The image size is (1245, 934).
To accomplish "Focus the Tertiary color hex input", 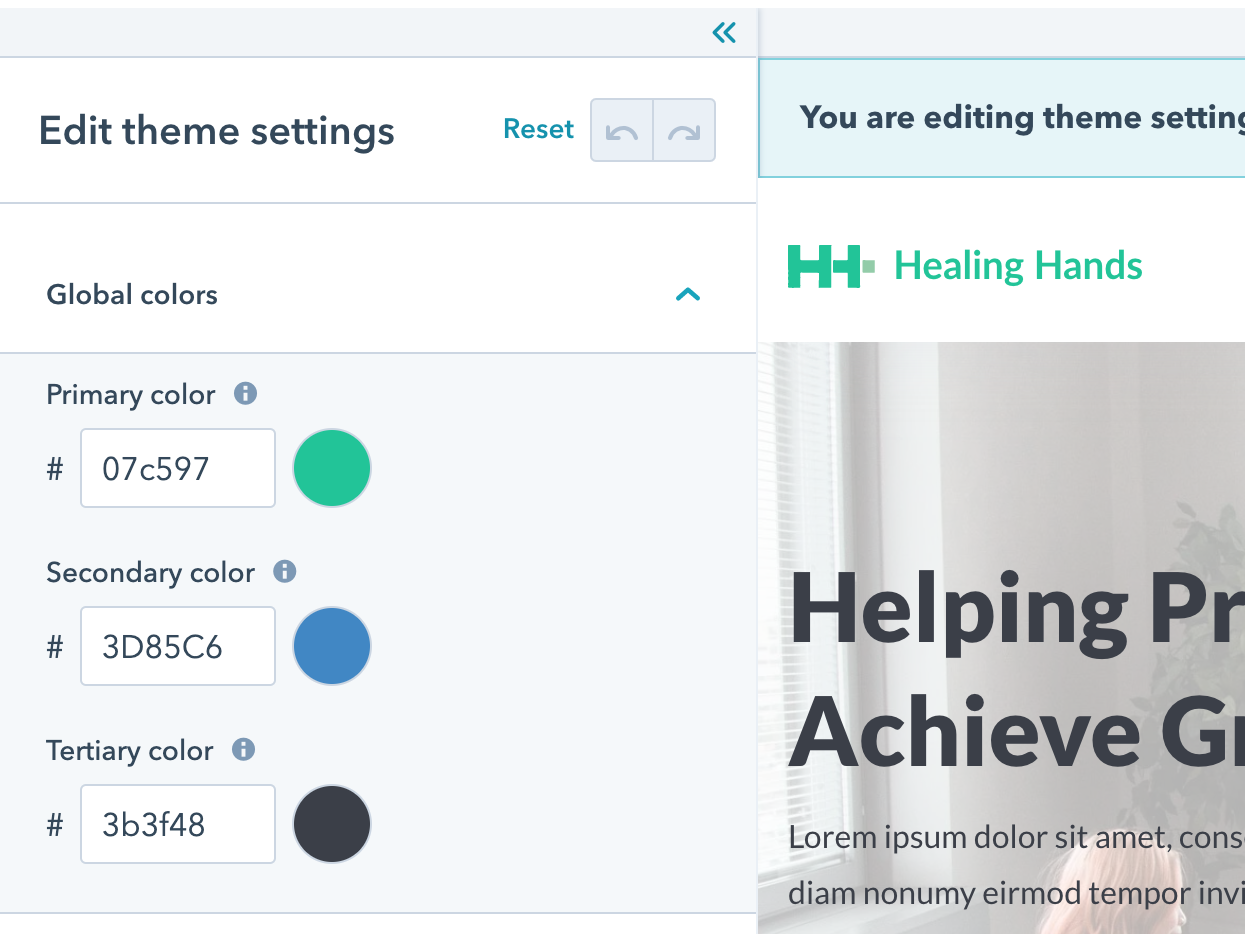I will click(x=178, y=824).
